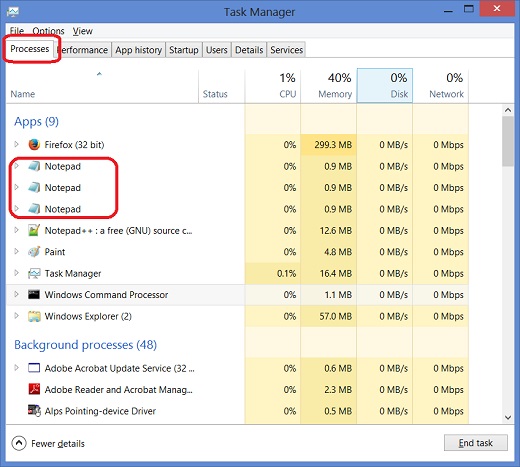Screen dimensions: 520x467
Task: Maximize the Task Manager window
Action: 469,9
